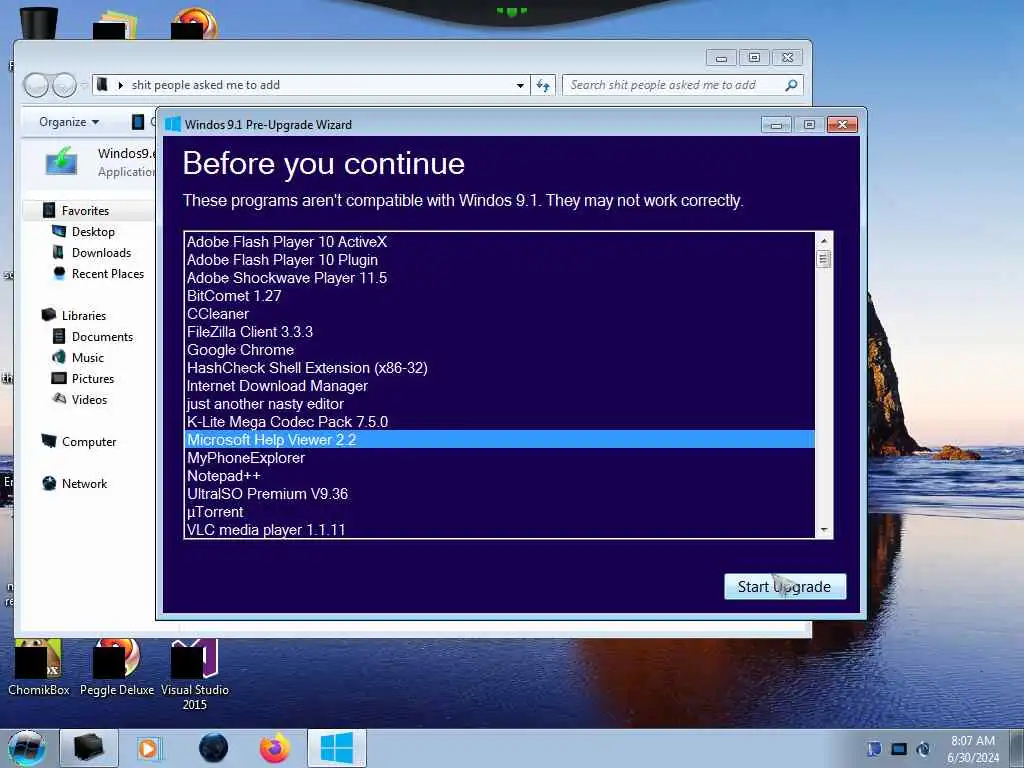Select CCleaner in the incompatible programs list

[x=500, y=313]
